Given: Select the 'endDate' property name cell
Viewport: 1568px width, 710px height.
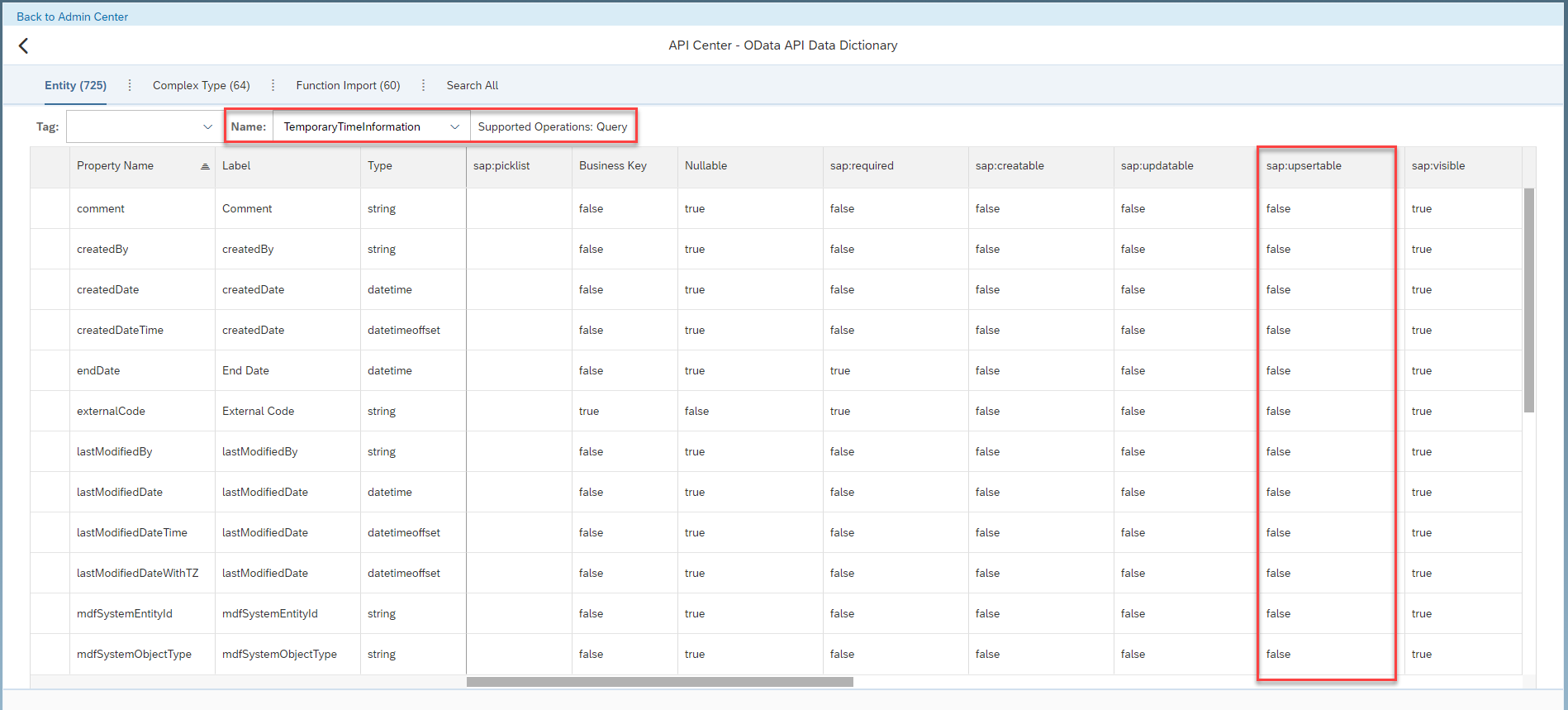Looking at the screenshot, I should [142, 370].
